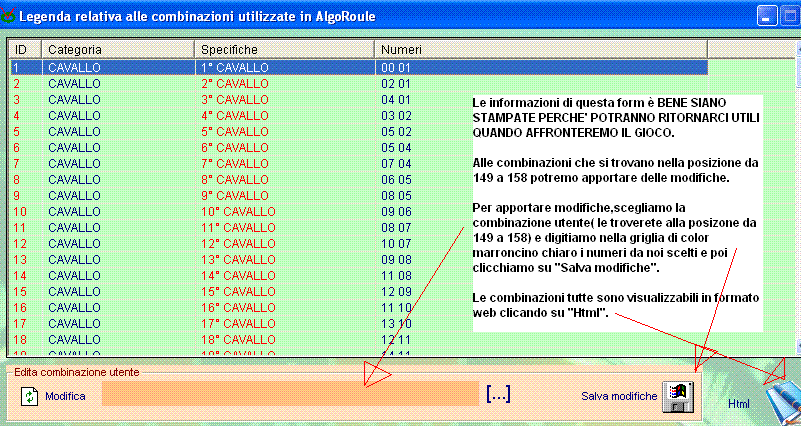Minimize the Legenda window
This screenshot has width=801, height=426.
(766, 14)
